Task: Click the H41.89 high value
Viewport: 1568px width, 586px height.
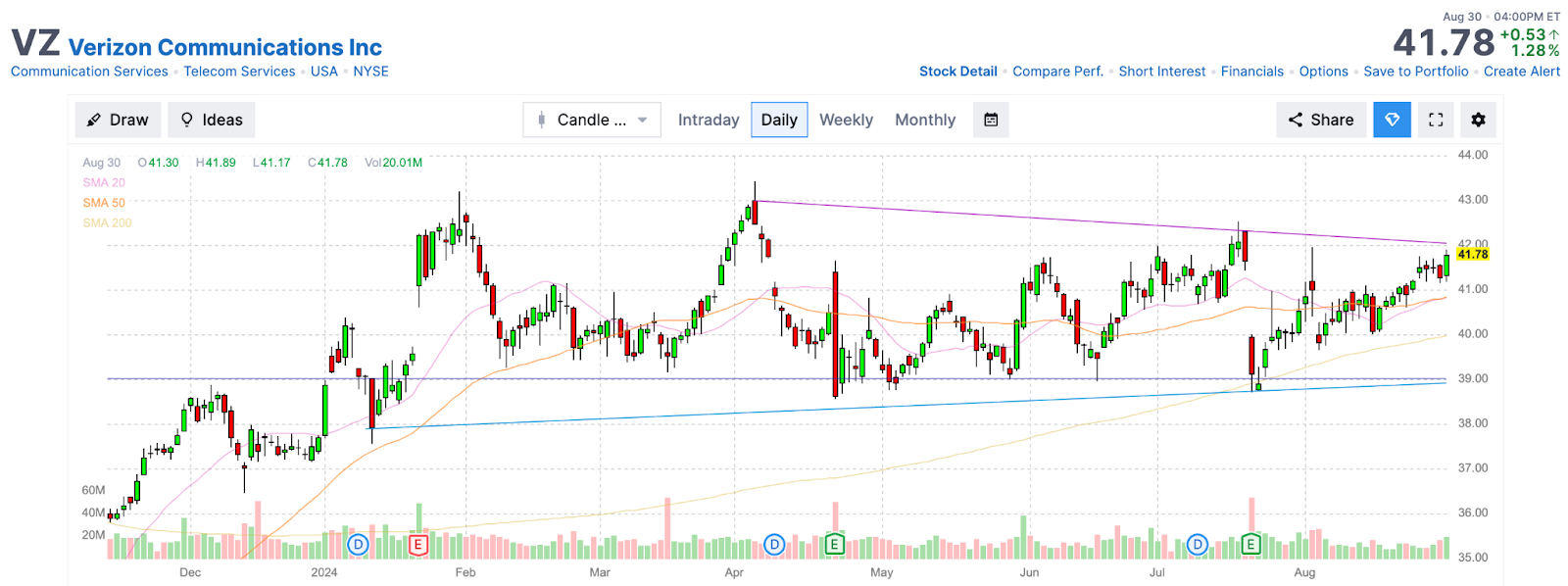Action: (x=216, y=163)
